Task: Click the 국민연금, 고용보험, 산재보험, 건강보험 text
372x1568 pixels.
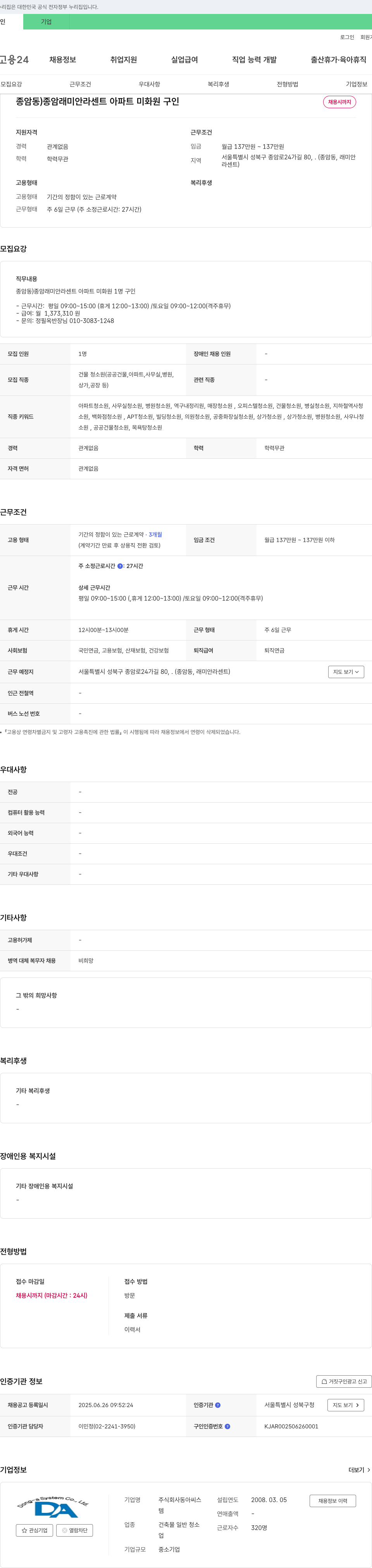Action: pos(123,651)
